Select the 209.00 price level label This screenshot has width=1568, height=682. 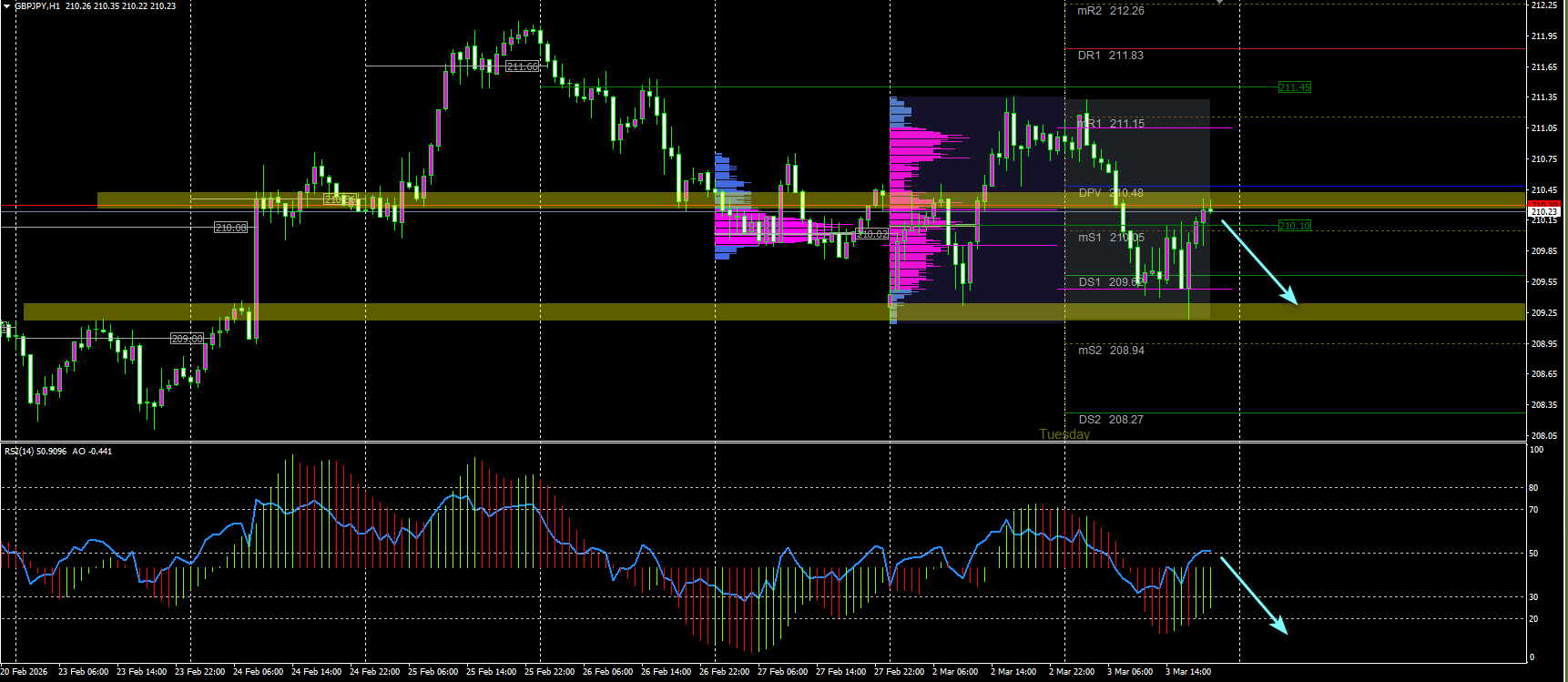[187, 339]
